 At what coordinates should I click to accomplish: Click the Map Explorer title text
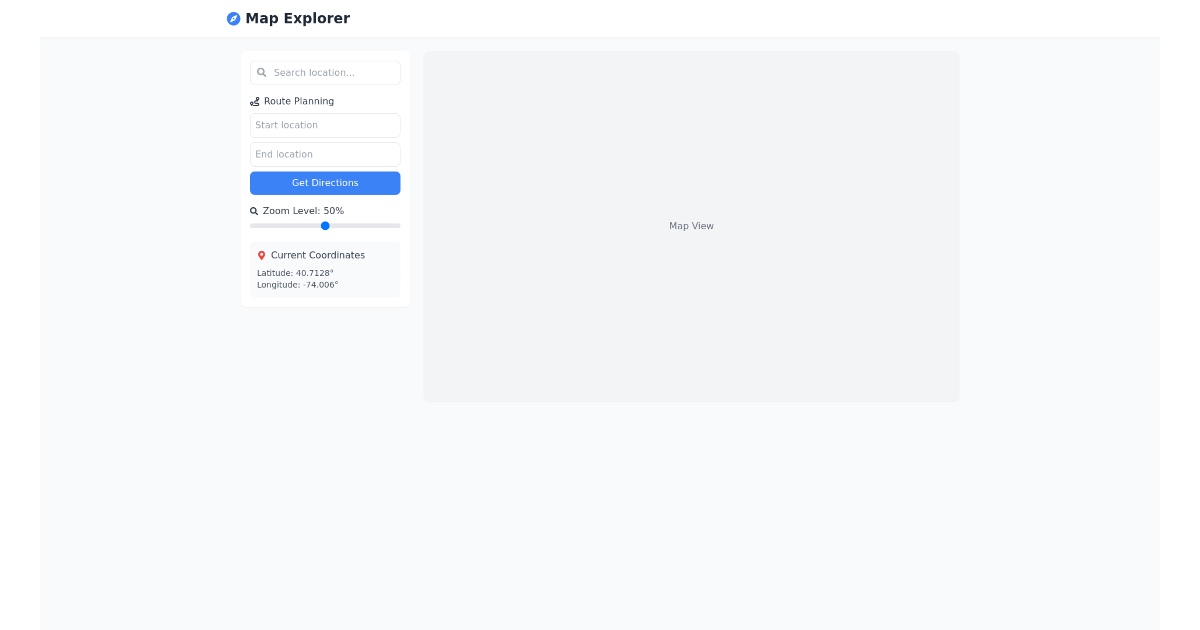296,18
